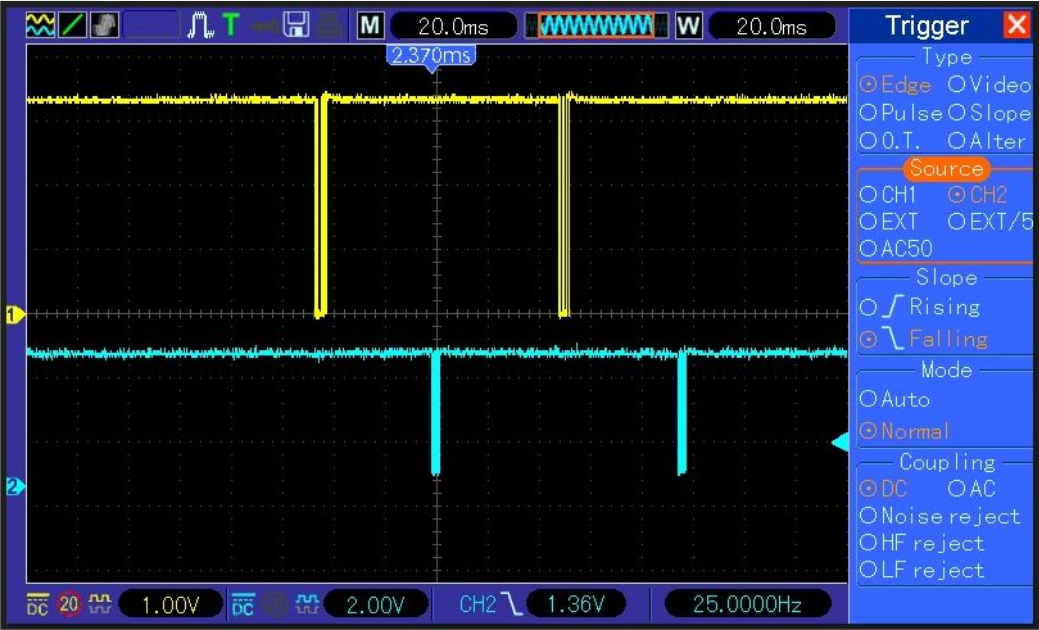Close the Trigger panel
The image size is (1039, 630).
[1016, 25]
